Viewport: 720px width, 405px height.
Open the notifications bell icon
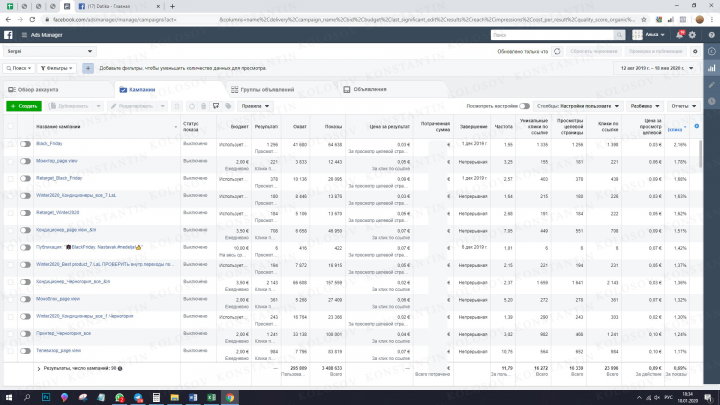coord(680,35)
